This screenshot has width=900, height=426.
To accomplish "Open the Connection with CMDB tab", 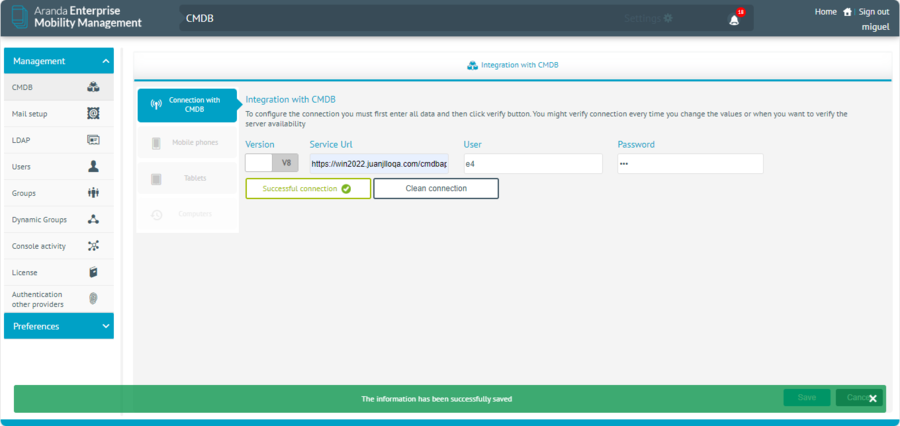I will 187,105.
